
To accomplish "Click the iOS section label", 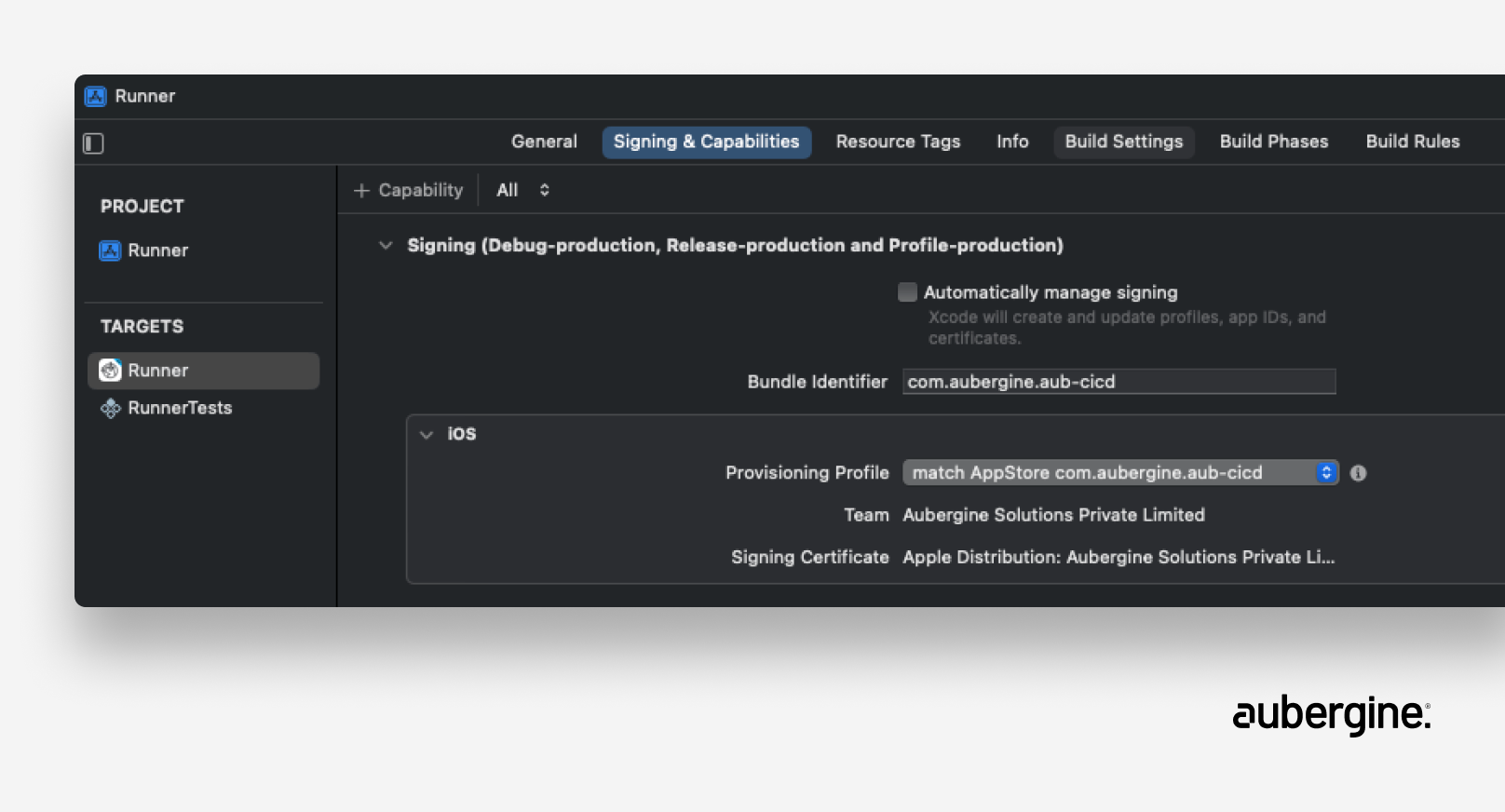I will [x=461, y=434].
